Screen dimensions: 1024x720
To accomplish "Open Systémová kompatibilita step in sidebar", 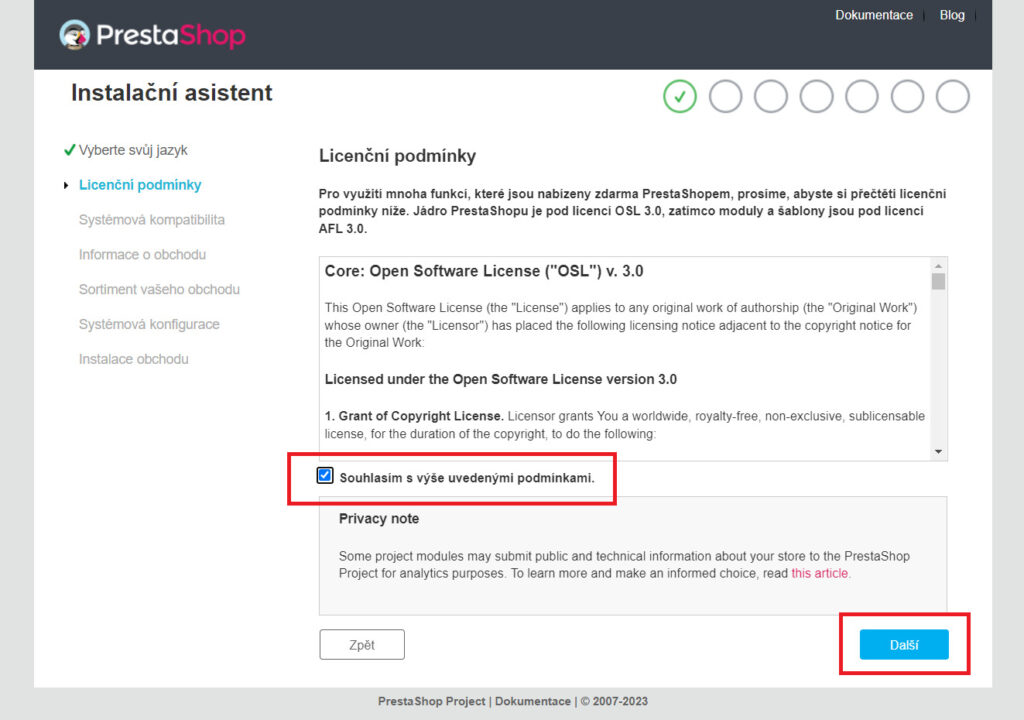I will (152, 220).
